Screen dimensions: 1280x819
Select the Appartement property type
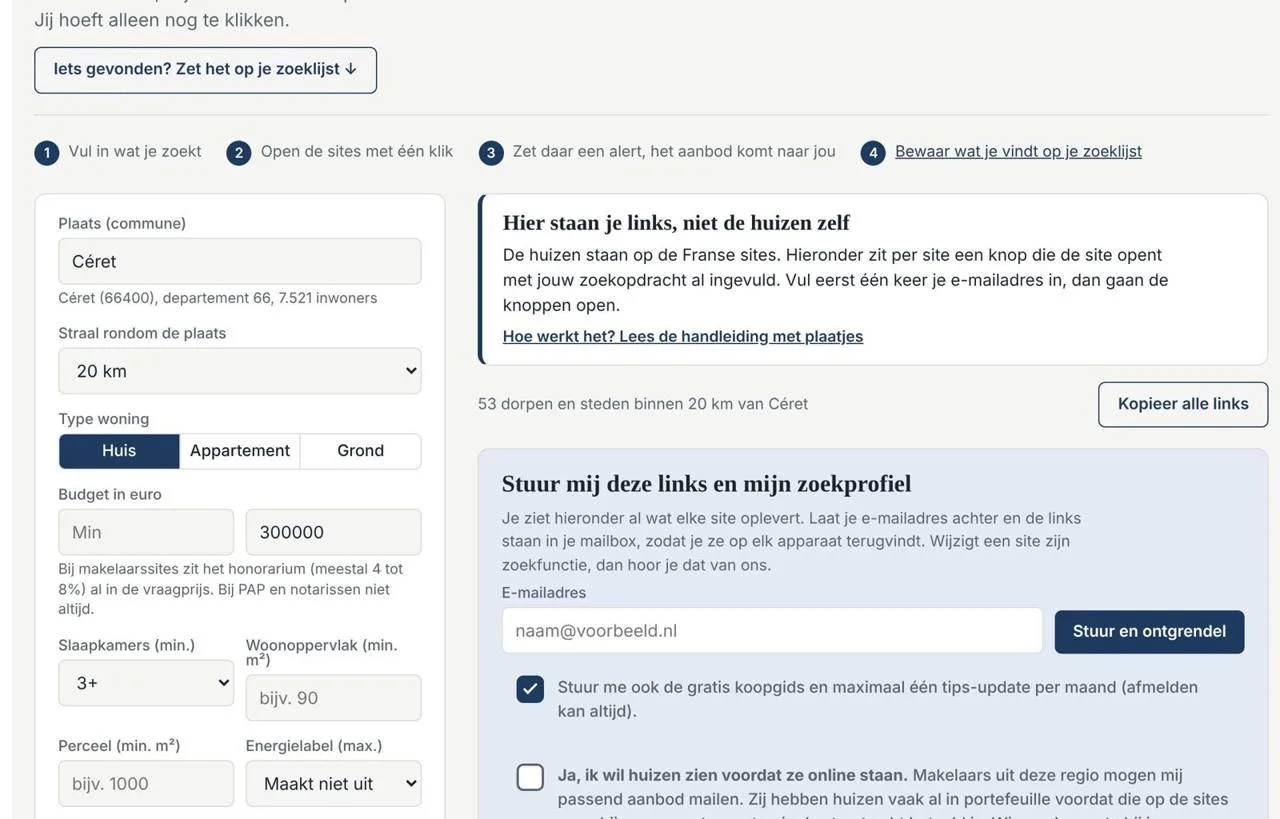240,451
